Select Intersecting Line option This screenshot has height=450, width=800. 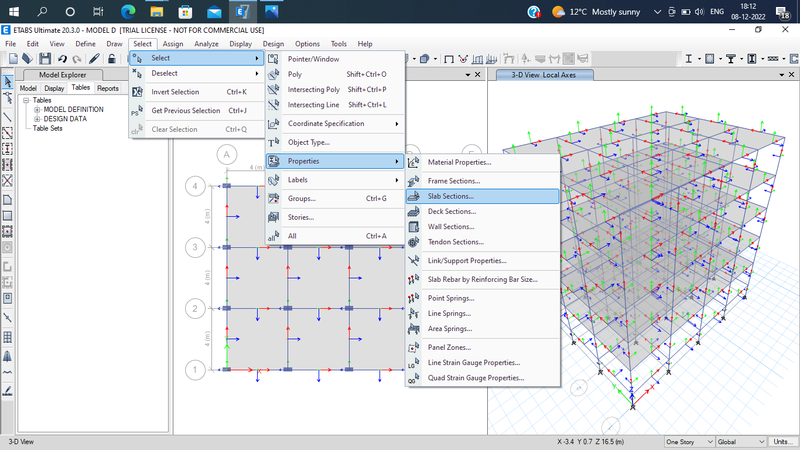tap(335, 105)
